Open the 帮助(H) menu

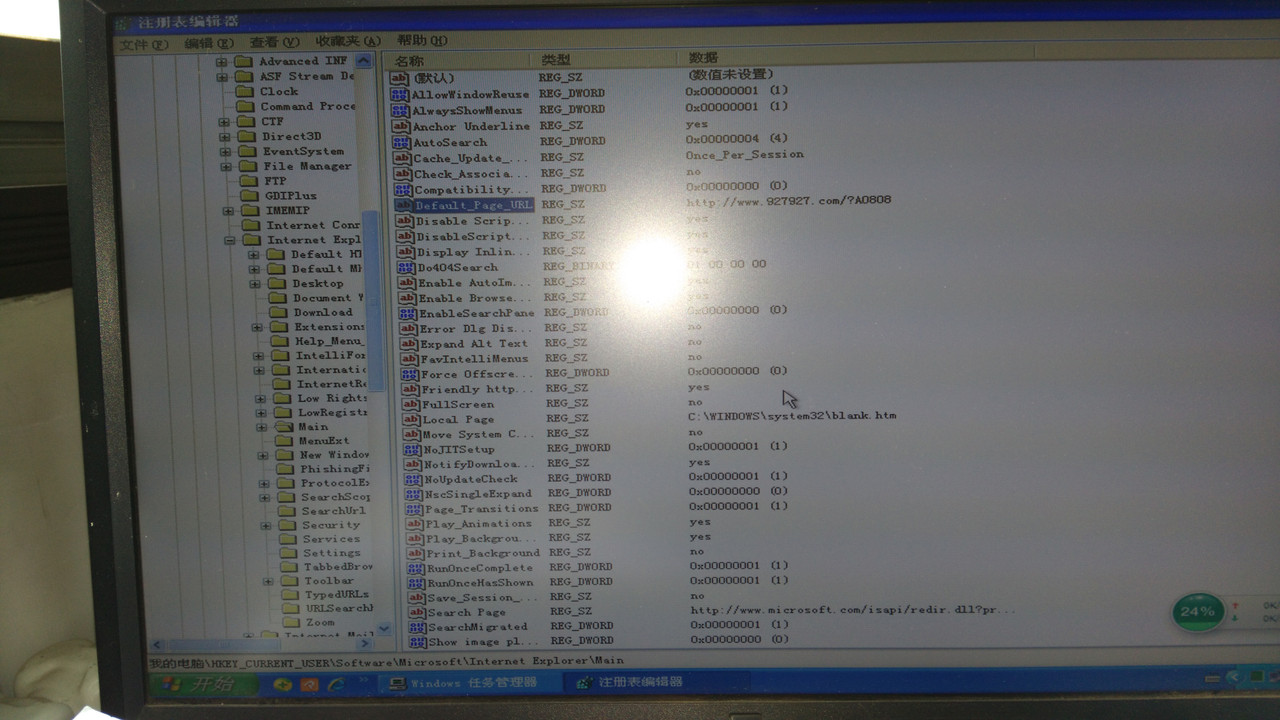click(x=422, y=41)
